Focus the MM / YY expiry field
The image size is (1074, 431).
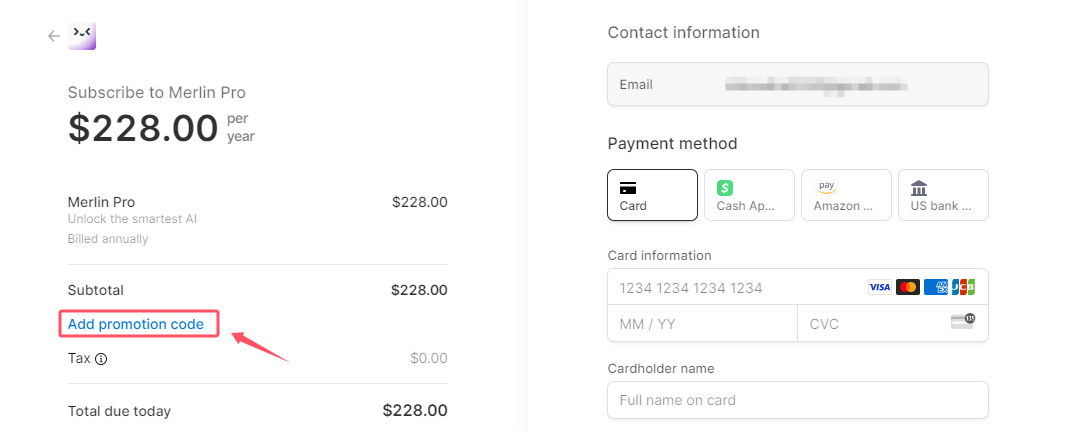[702, 323]
